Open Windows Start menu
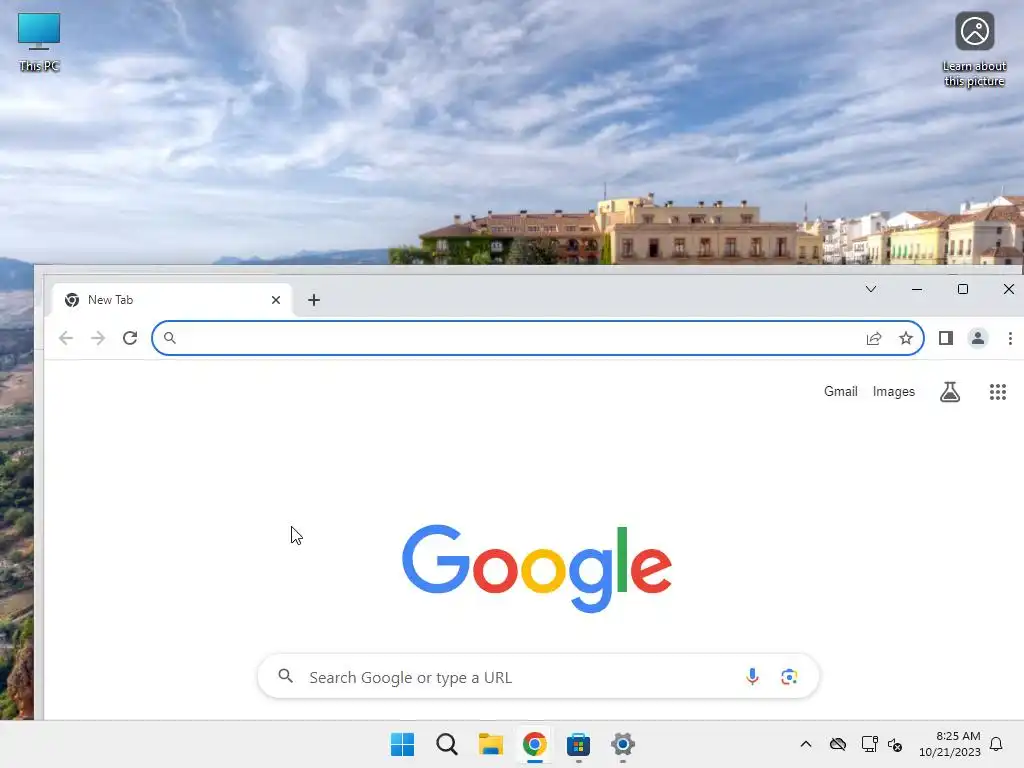Image resolution: width=1024 pixels, height=768 pixels. click(x=402, y=744)
